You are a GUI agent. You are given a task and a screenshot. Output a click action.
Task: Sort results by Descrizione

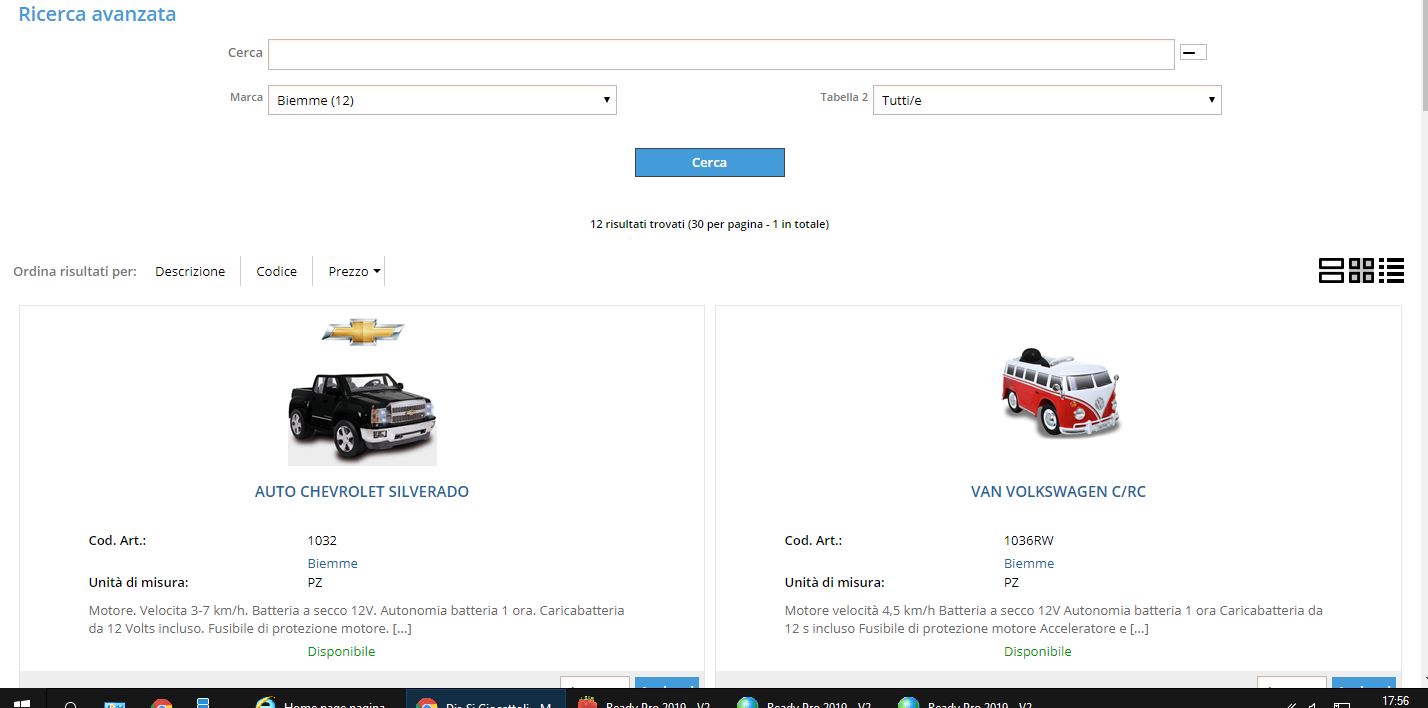tap(190, 271)
